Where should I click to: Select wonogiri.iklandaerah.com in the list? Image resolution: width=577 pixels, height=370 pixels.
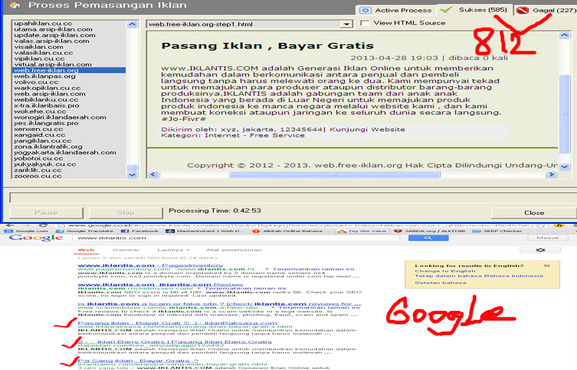pos(60,117)
